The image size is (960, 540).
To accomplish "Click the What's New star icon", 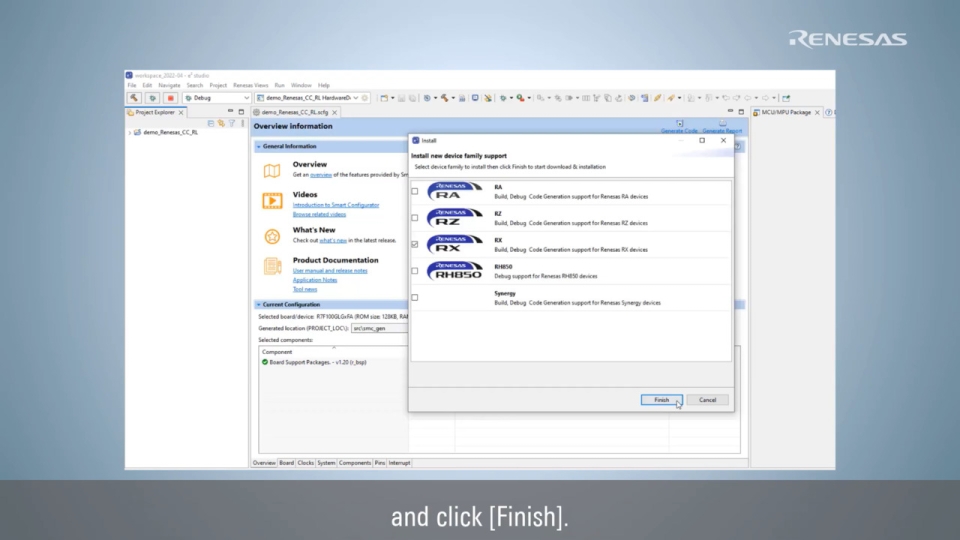I will point(272,236).
